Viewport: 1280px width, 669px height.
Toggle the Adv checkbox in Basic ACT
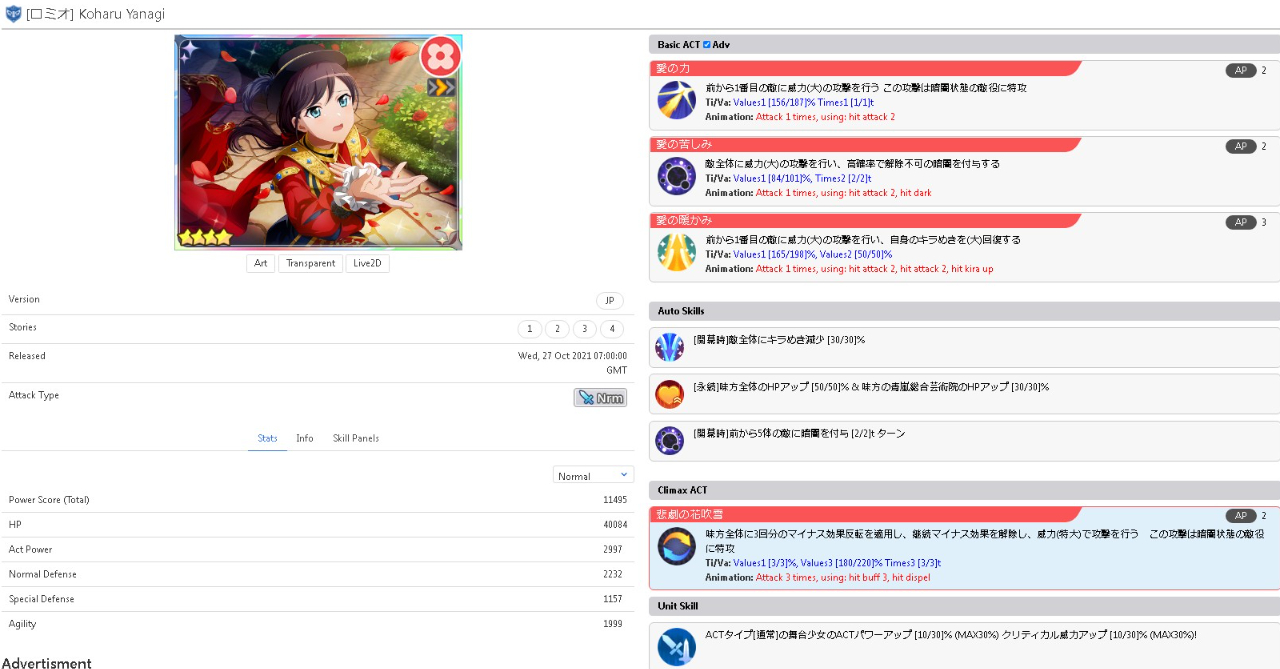(707, 45)
